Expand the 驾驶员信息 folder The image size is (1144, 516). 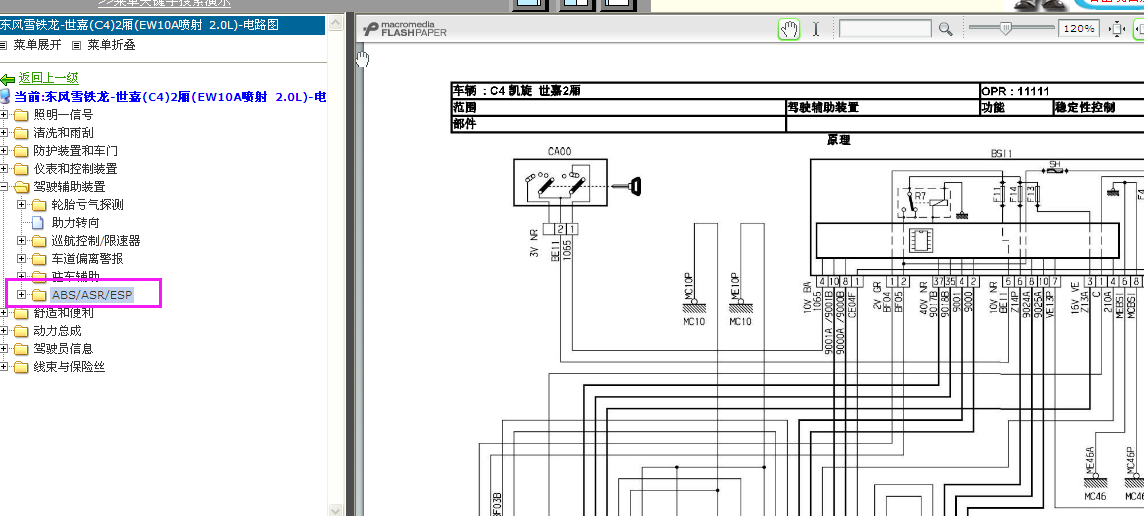coord(4,349)
